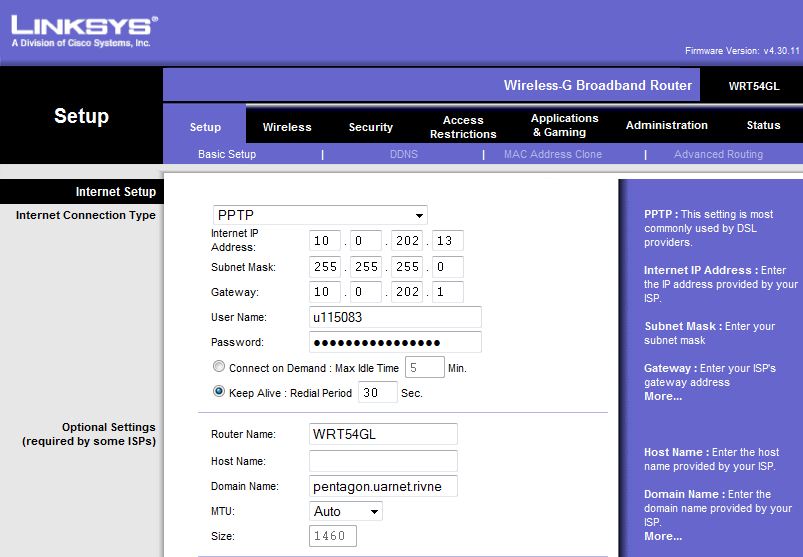Click the second Gateway octet field
The height and width of the screenshot is (557, 803).
(x=366, y=292)
